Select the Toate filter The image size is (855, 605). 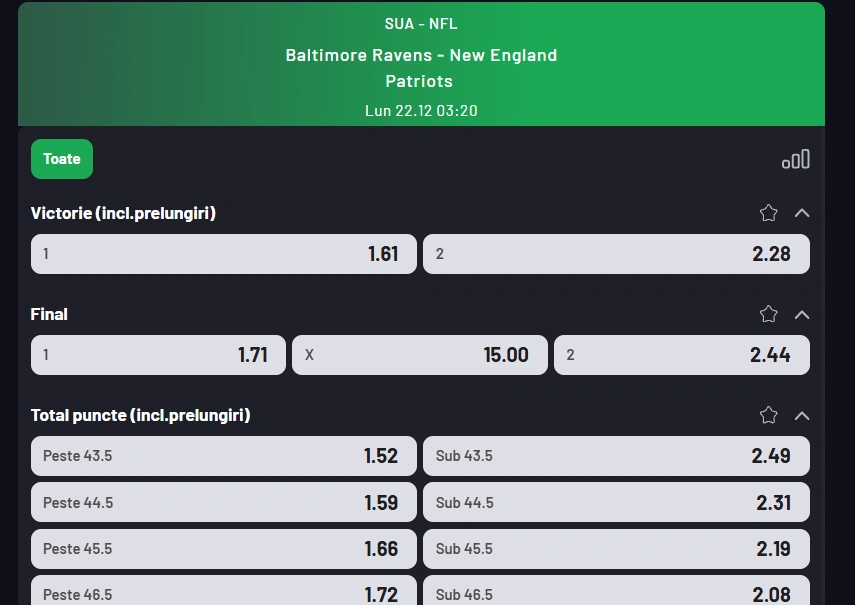coord(61,158)
